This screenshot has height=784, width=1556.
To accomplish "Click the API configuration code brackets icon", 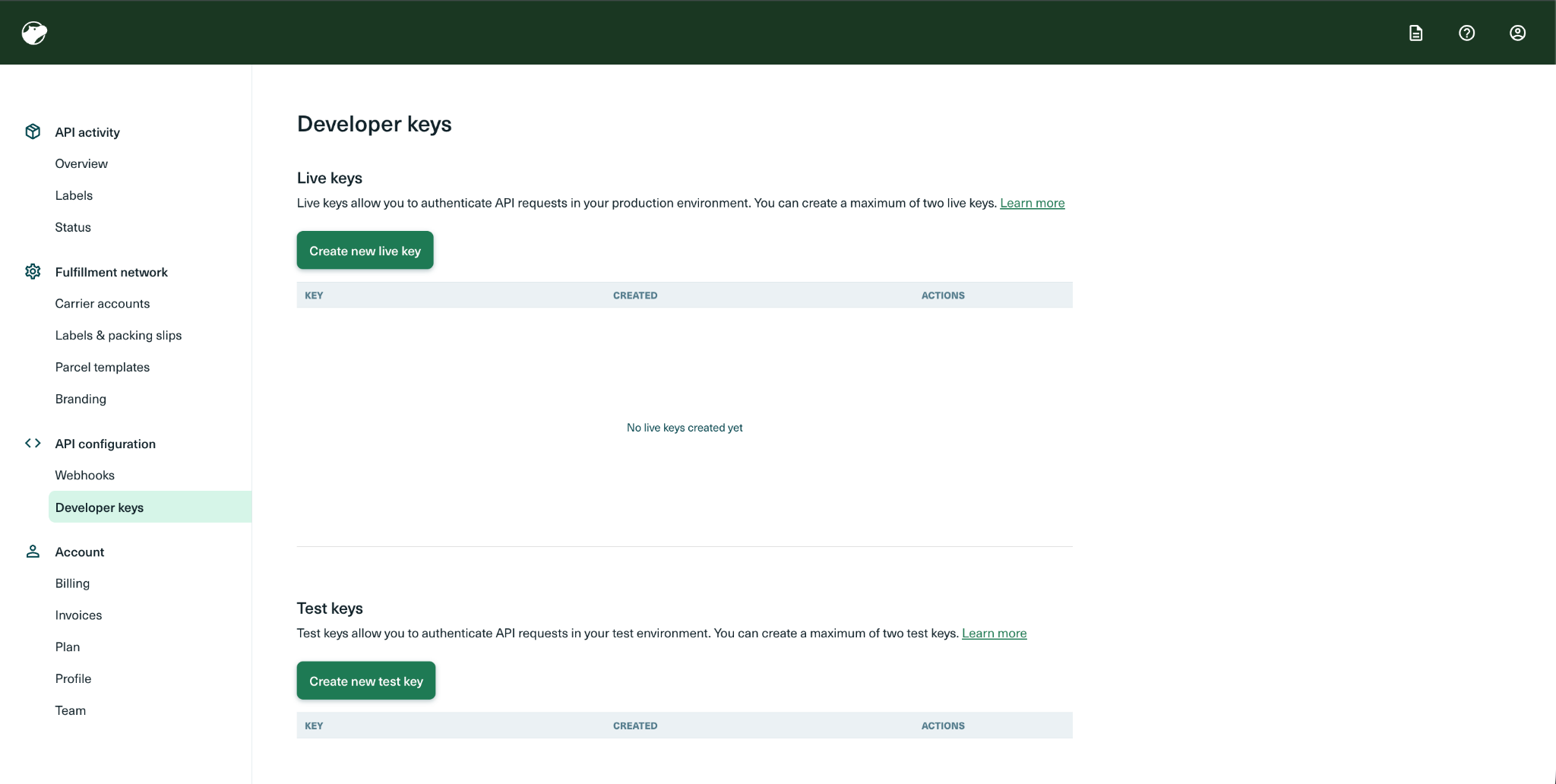I will click(33, 443).
